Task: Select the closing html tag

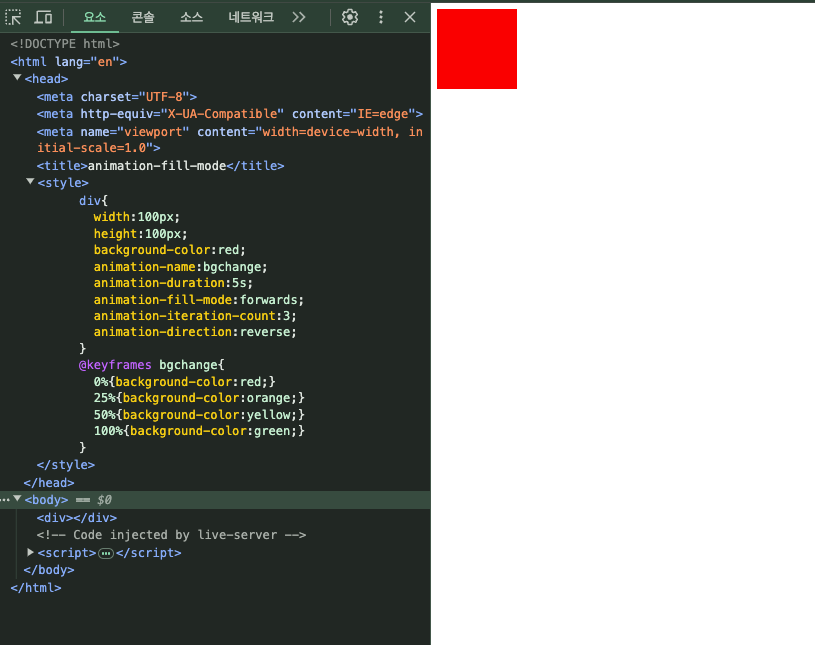Action: [x=36, y=588]
